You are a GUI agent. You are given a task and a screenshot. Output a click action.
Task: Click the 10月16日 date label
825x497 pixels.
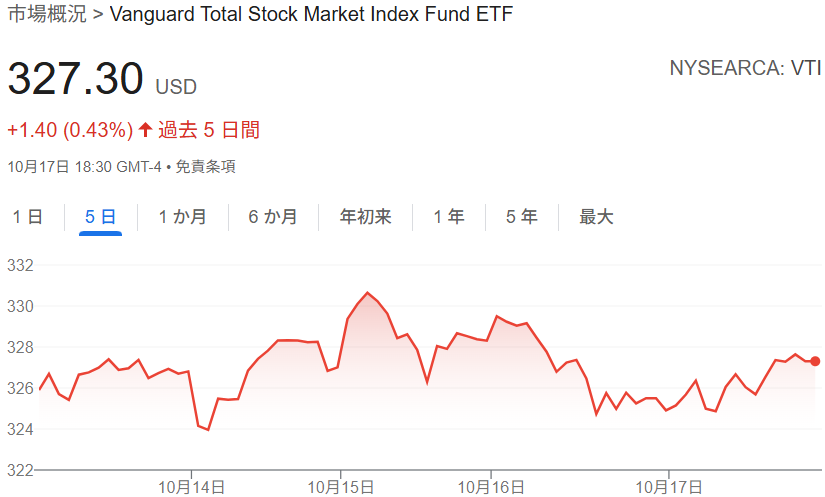point(491,487)
